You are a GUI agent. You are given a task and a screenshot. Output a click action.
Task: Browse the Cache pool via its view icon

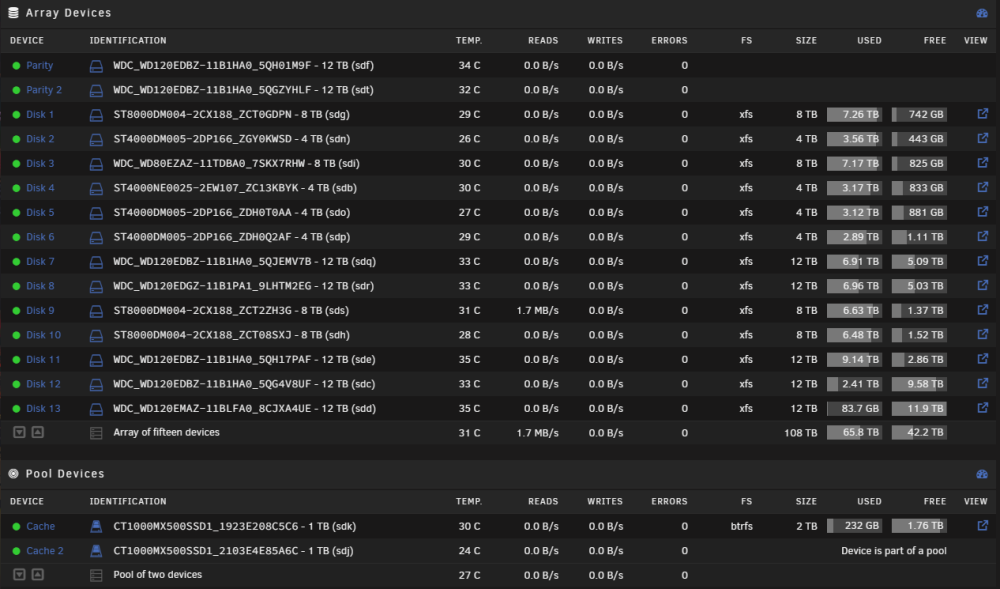click(983, 525)
